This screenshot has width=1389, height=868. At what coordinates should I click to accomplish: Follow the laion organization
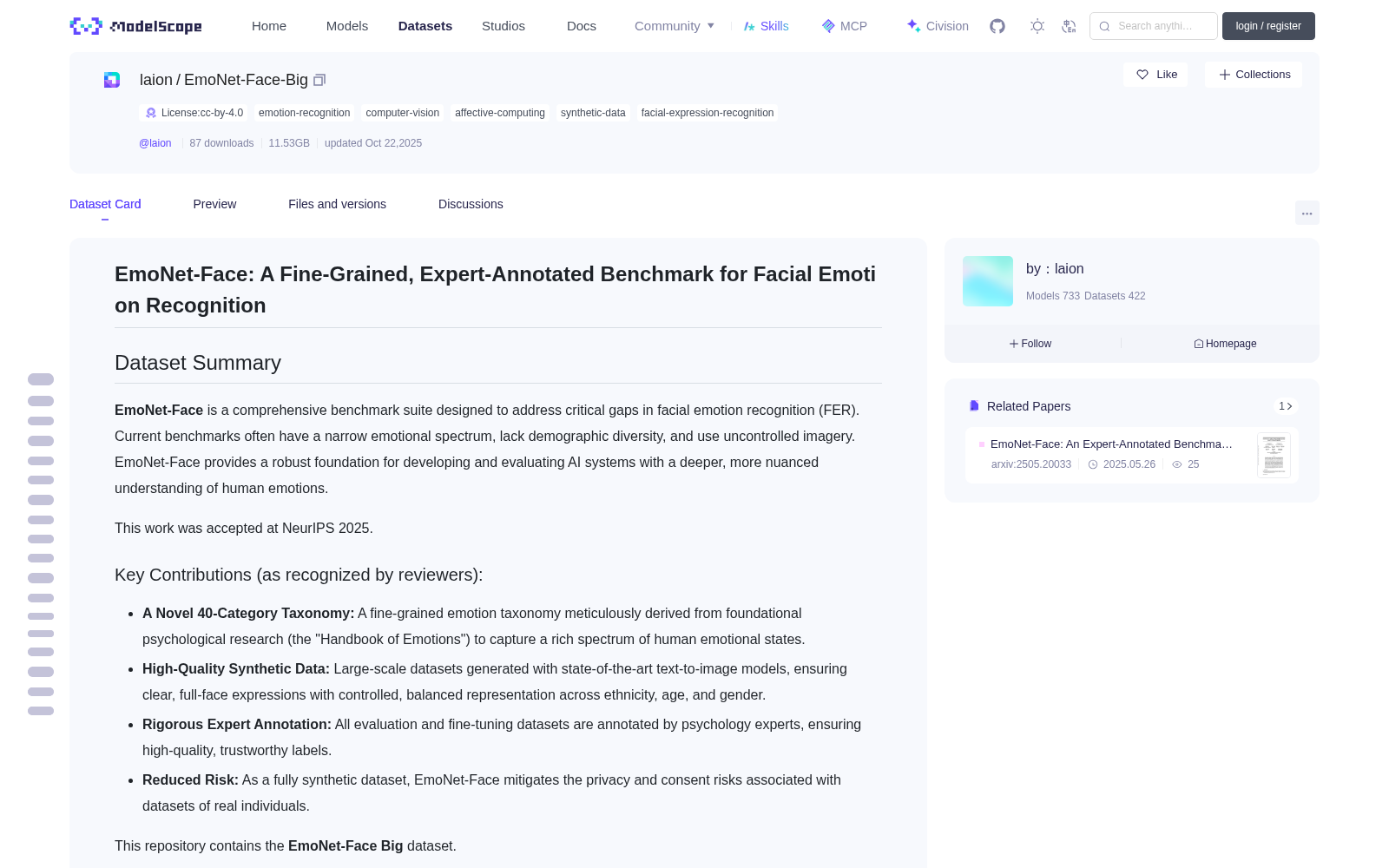[1030, 344]
